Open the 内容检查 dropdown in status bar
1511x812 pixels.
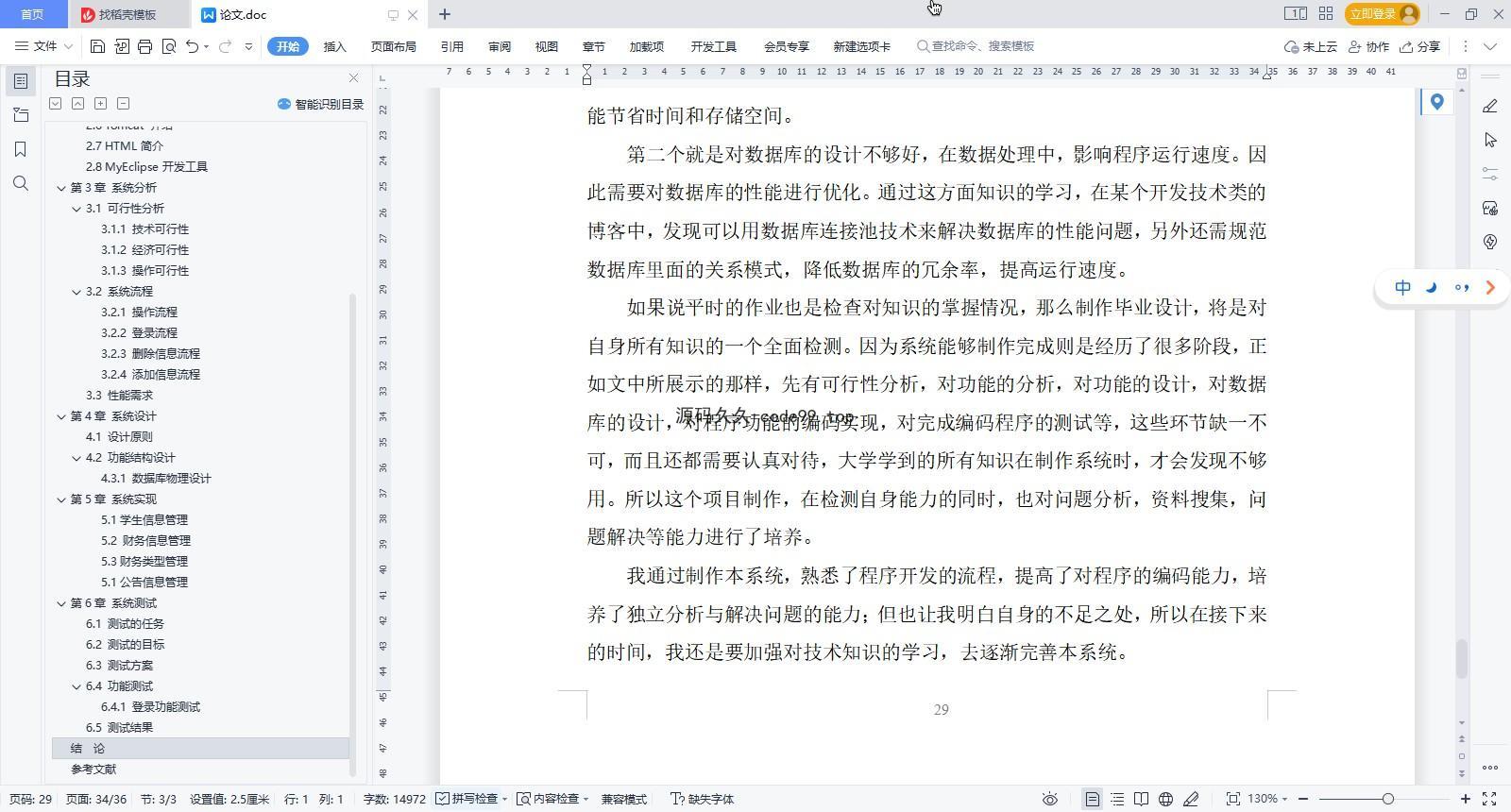click(x=552, y=799)
